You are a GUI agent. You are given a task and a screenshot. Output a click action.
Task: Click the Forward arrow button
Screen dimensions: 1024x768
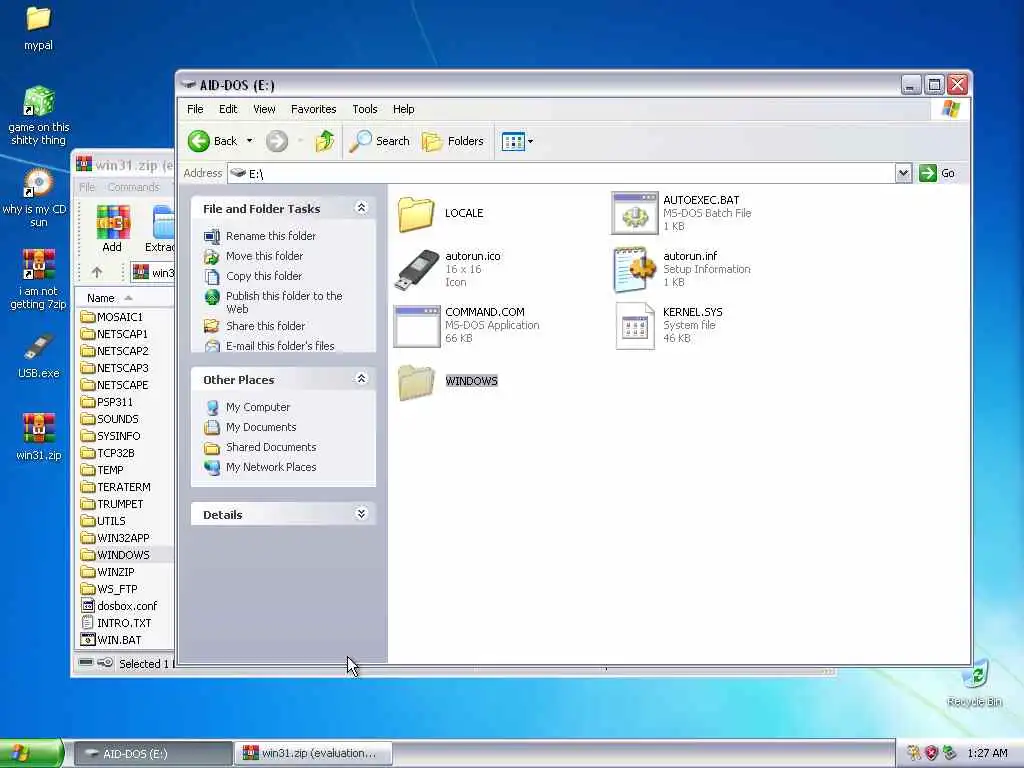click(x=277, y=141)
